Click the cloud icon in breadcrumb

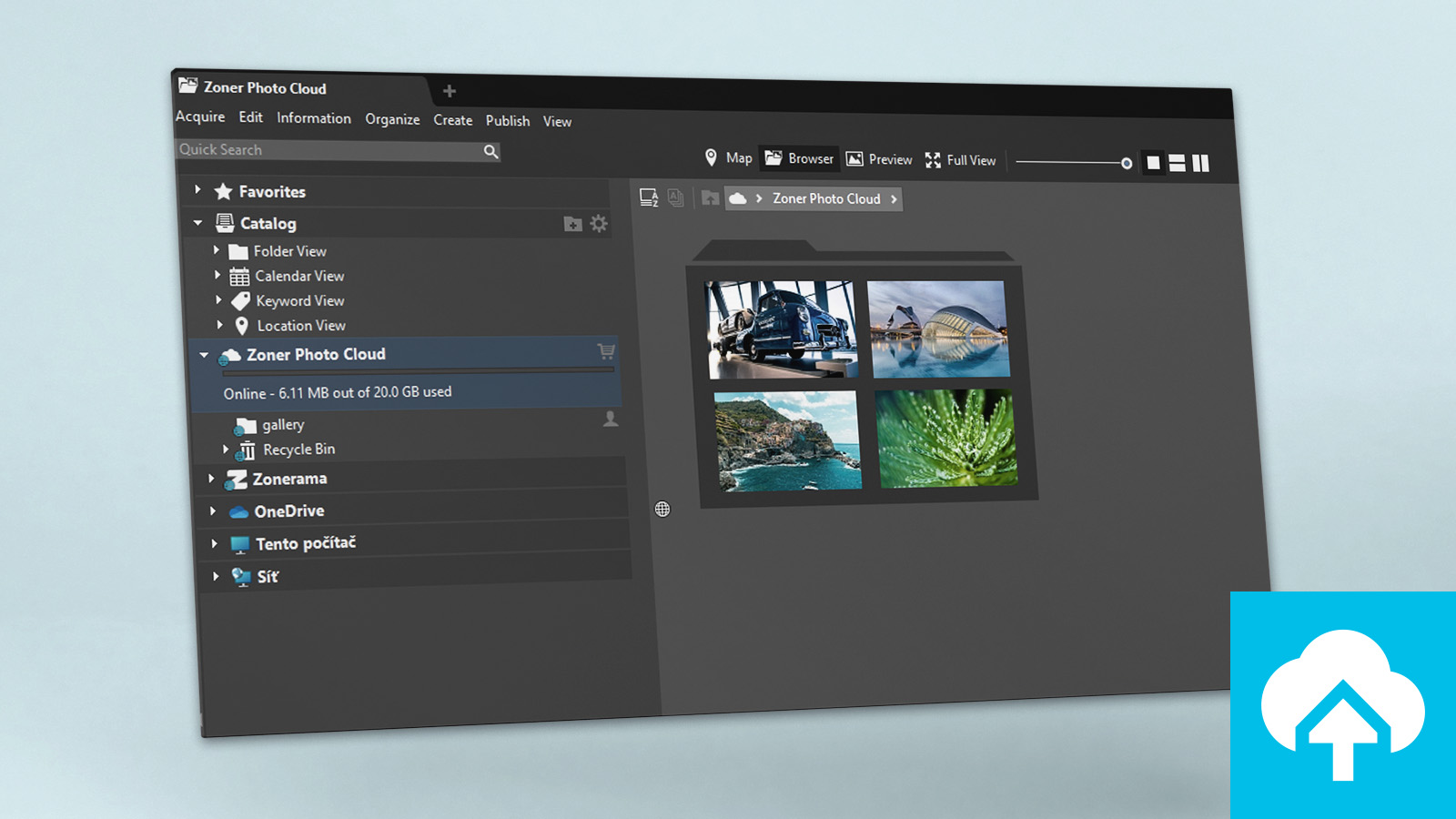738,198
